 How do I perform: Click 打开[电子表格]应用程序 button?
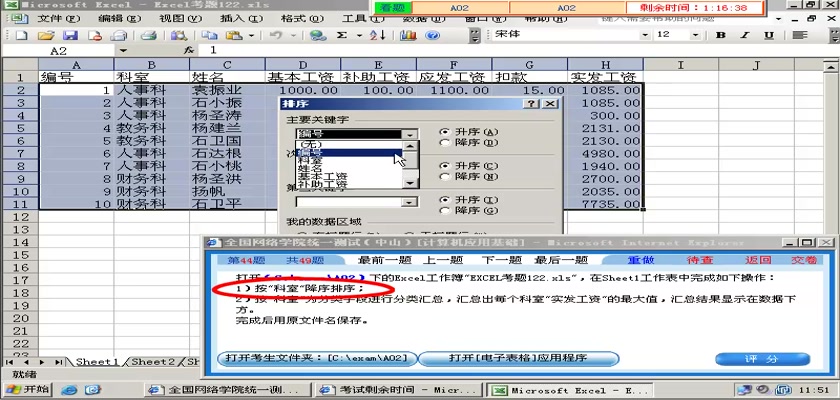click(x=518, y=358)
